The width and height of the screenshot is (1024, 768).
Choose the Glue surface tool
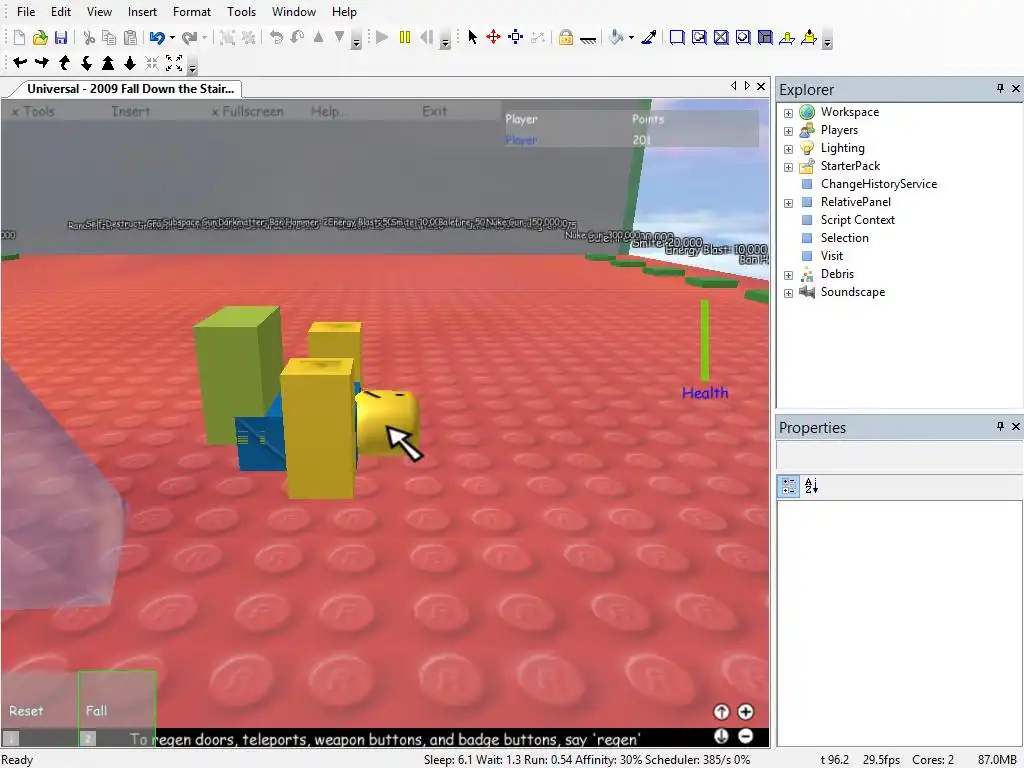coord(699,37)
